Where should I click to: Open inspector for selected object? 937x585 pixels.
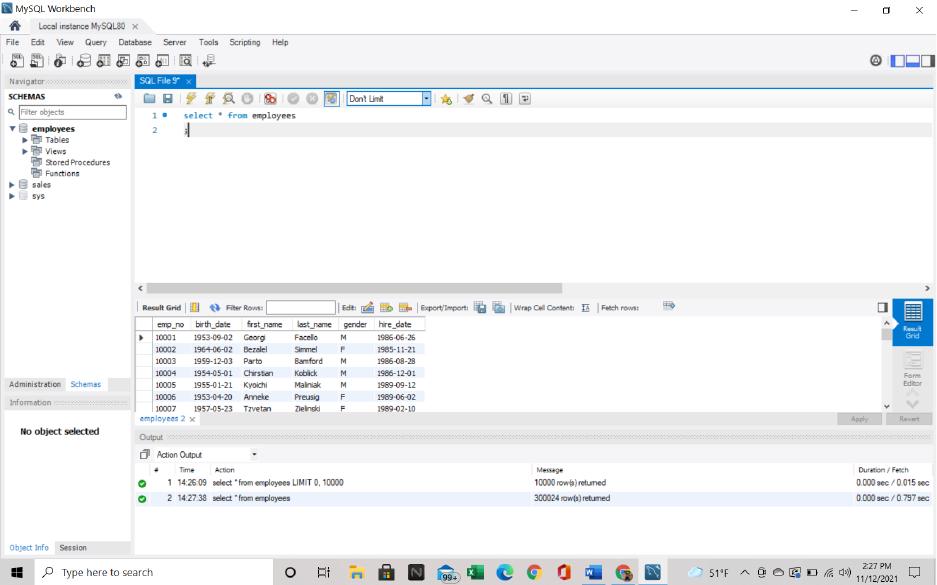click(x=60, y=60)
